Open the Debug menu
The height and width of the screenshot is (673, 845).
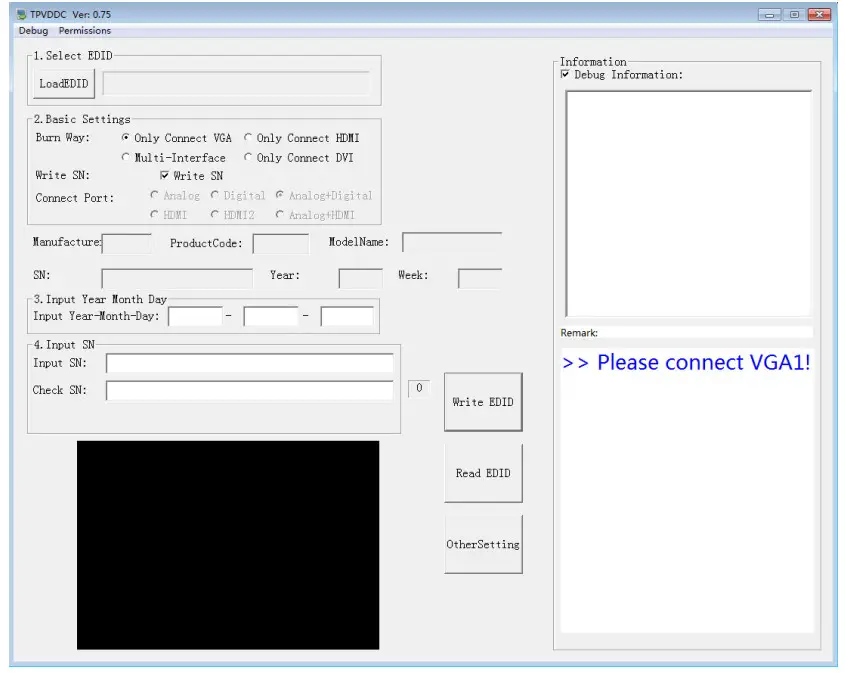(x=32, y=30)
